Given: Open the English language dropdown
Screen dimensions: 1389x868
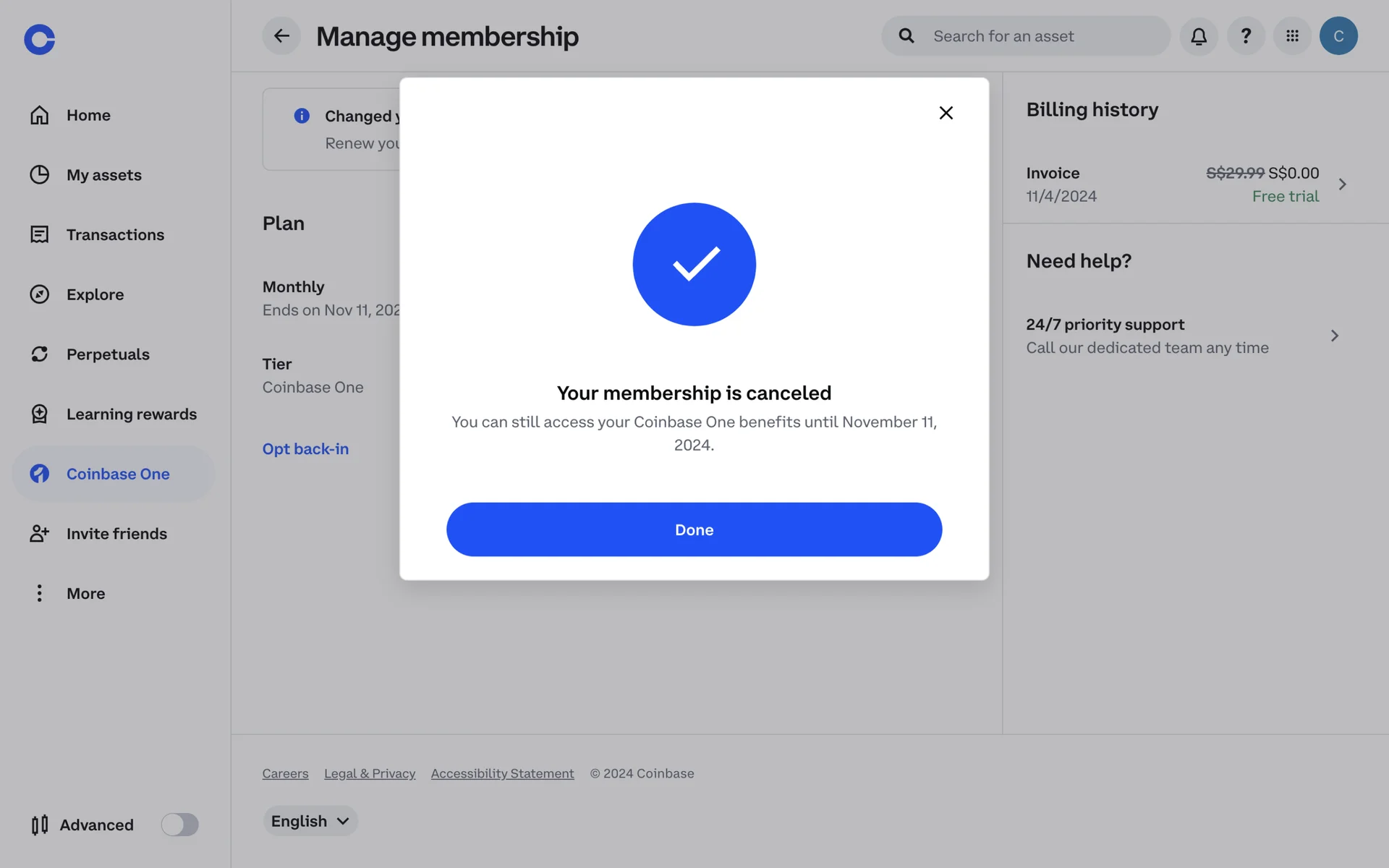Looking at the screenshot, I should click(310, 821).
